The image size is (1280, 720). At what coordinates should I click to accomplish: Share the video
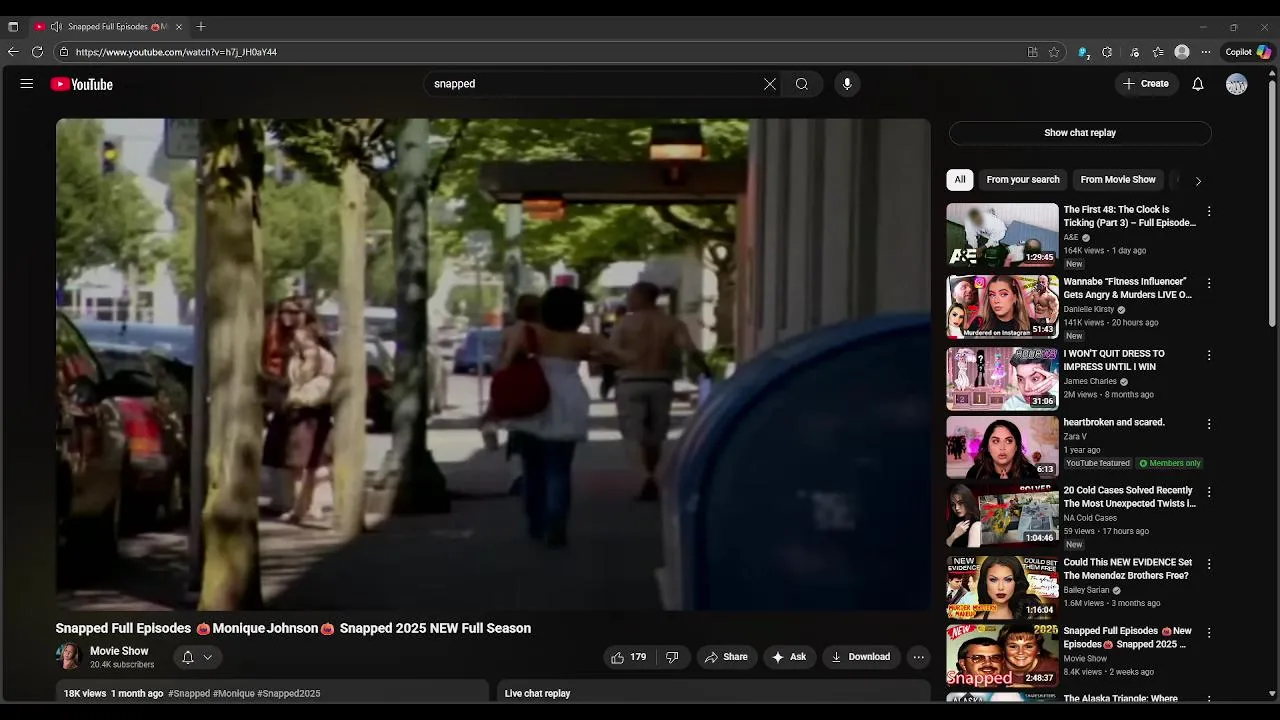[726, 657]
